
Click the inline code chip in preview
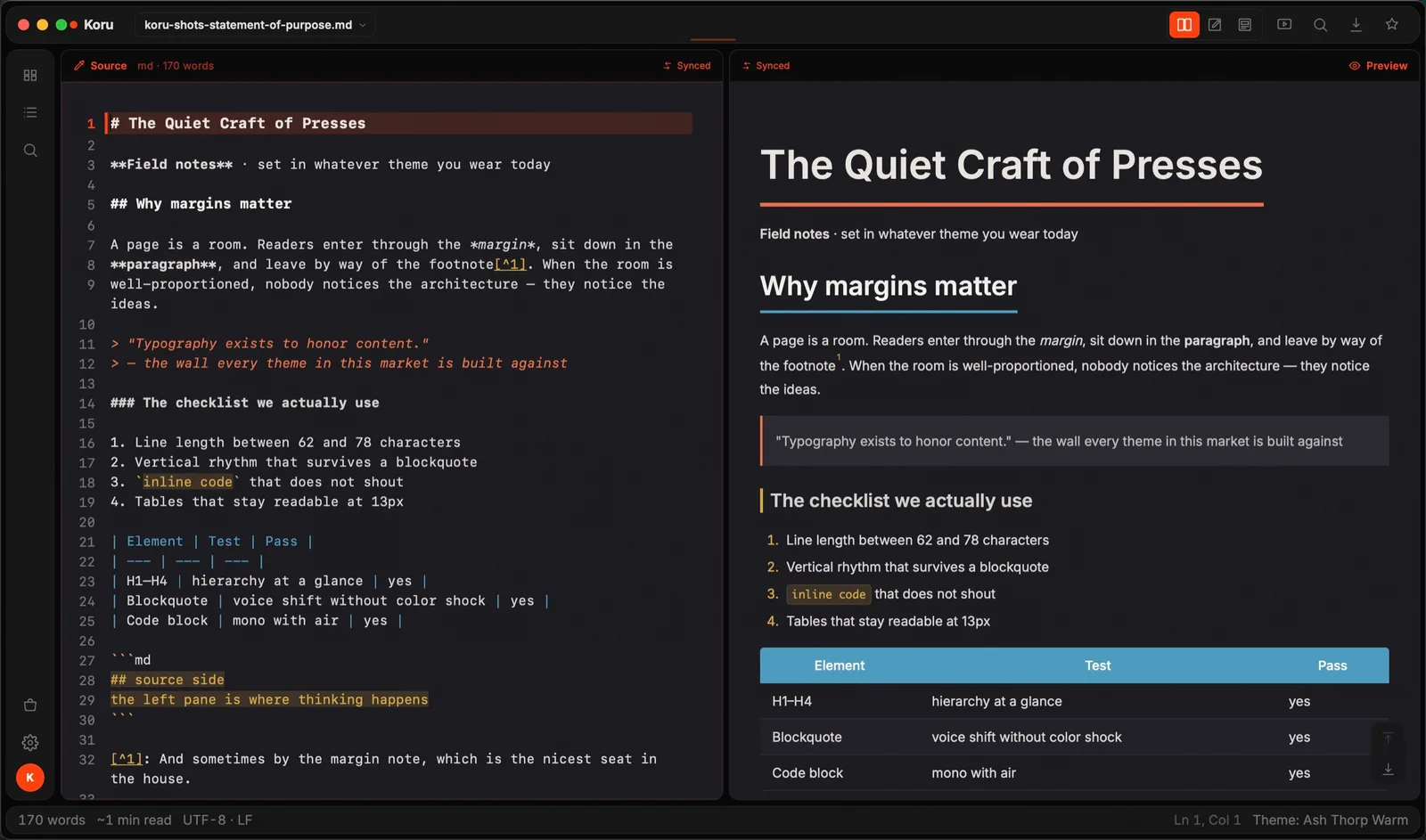click(828, 594)
